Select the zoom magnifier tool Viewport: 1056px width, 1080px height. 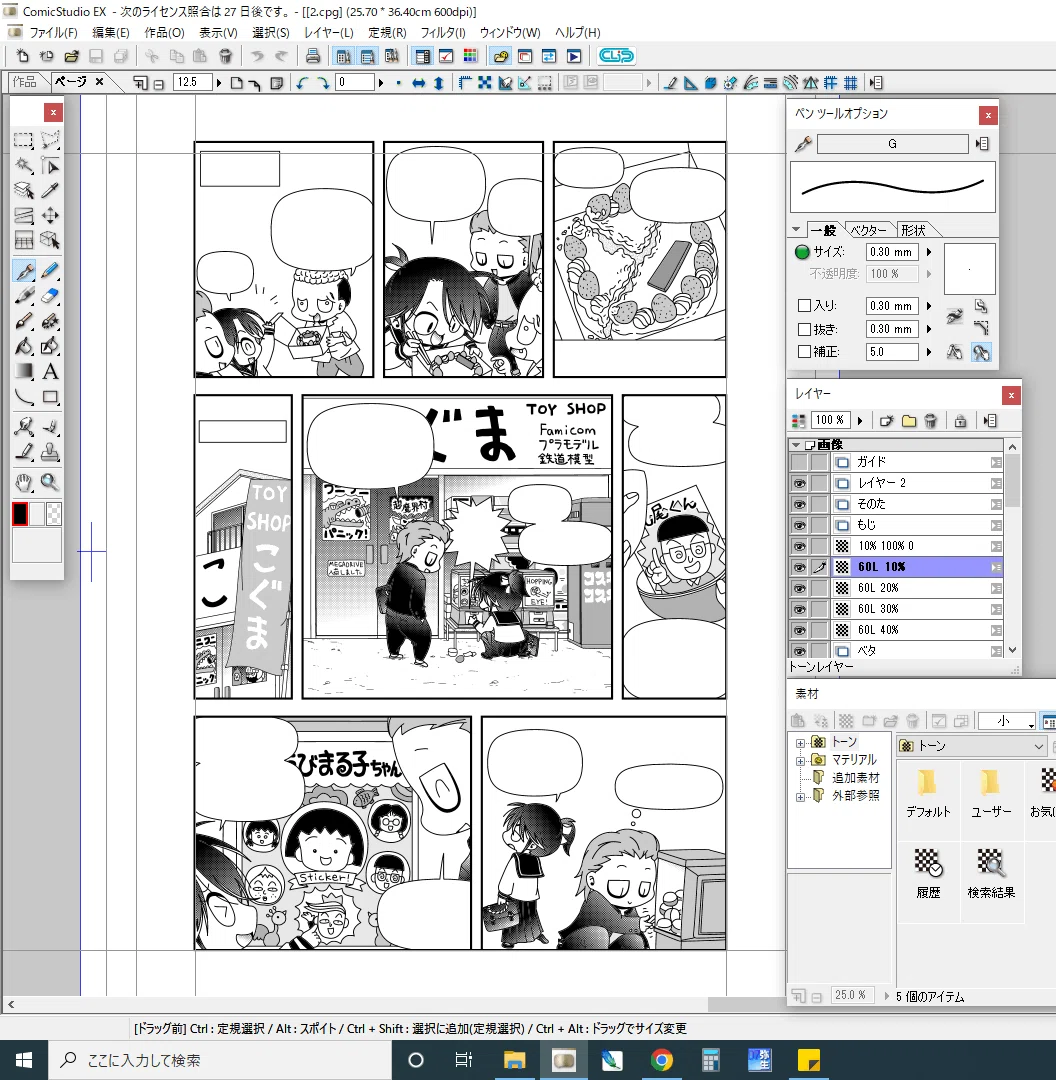50,482
